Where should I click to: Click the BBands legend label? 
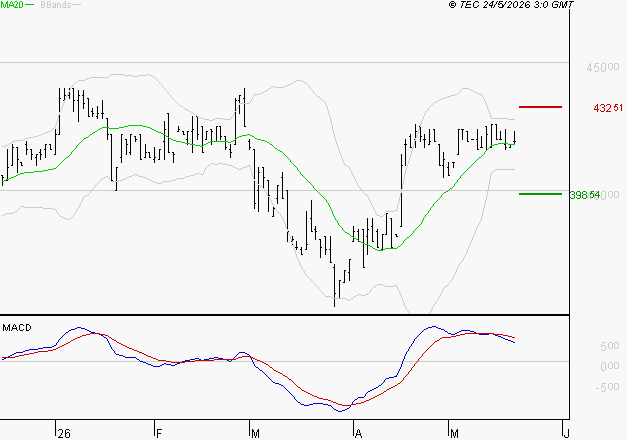[x=56, y=4]
